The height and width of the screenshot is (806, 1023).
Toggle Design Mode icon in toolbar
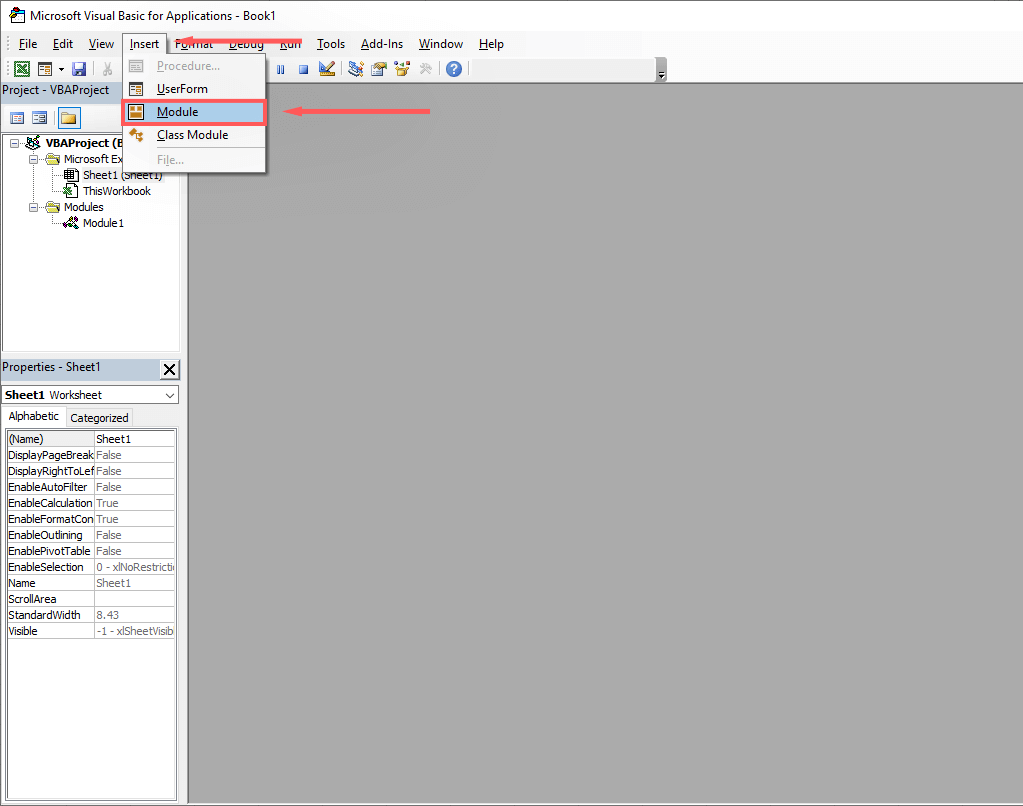click(x=327, y=69)
